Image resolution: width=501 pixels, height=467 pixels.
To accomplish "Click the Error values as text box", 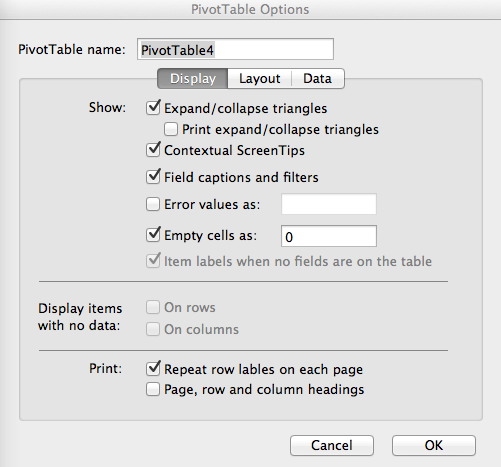I will click(x=329, y=204).
